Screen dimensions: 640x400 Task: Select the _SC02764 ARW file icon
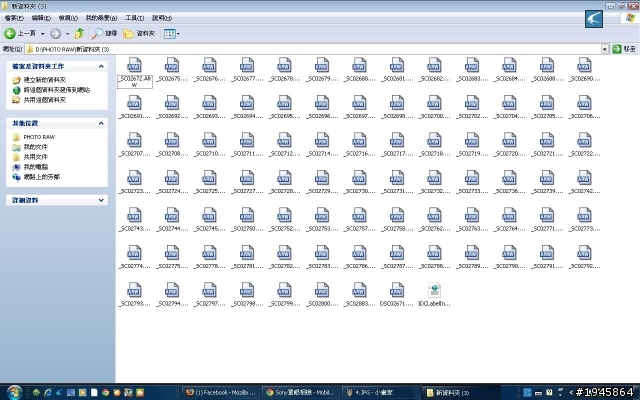(509, 216)
